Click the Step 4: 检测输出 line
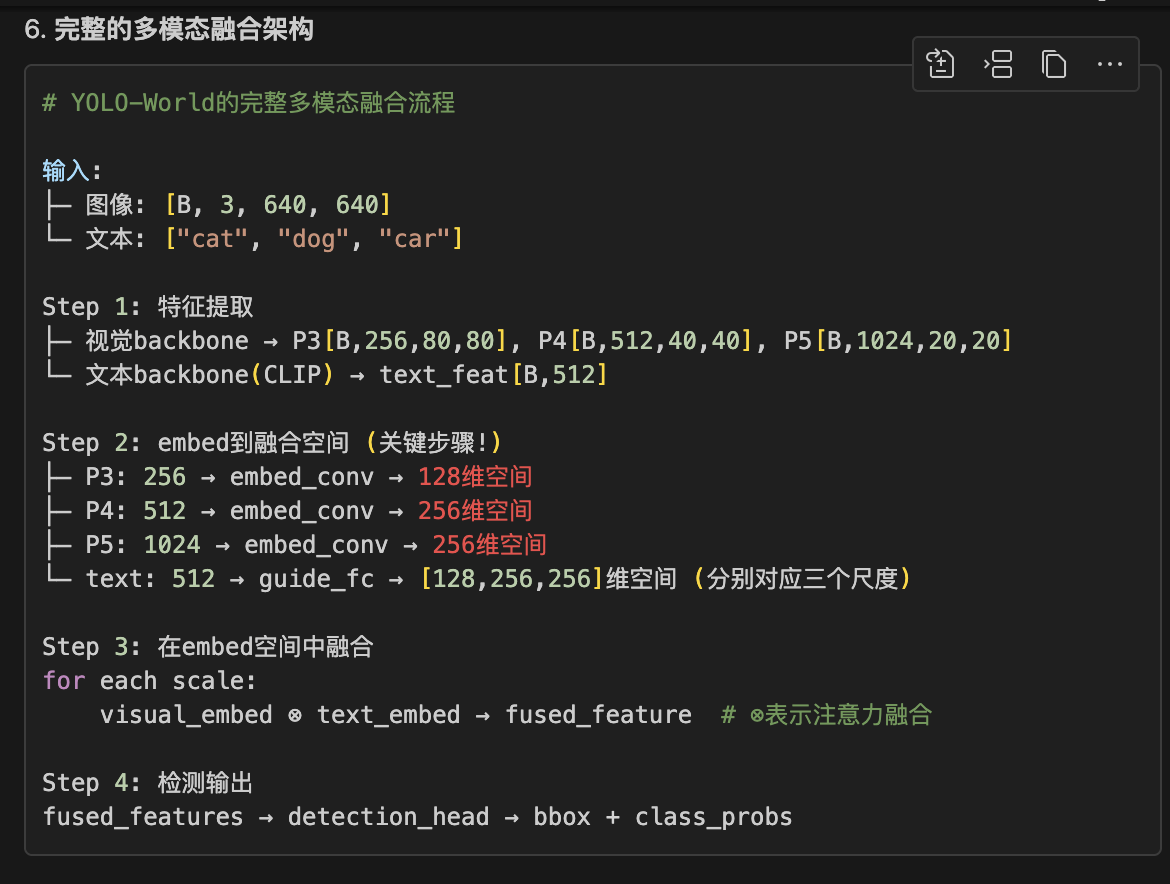Viewport: 1170px width, 884px height. click(x=148, y=783)
